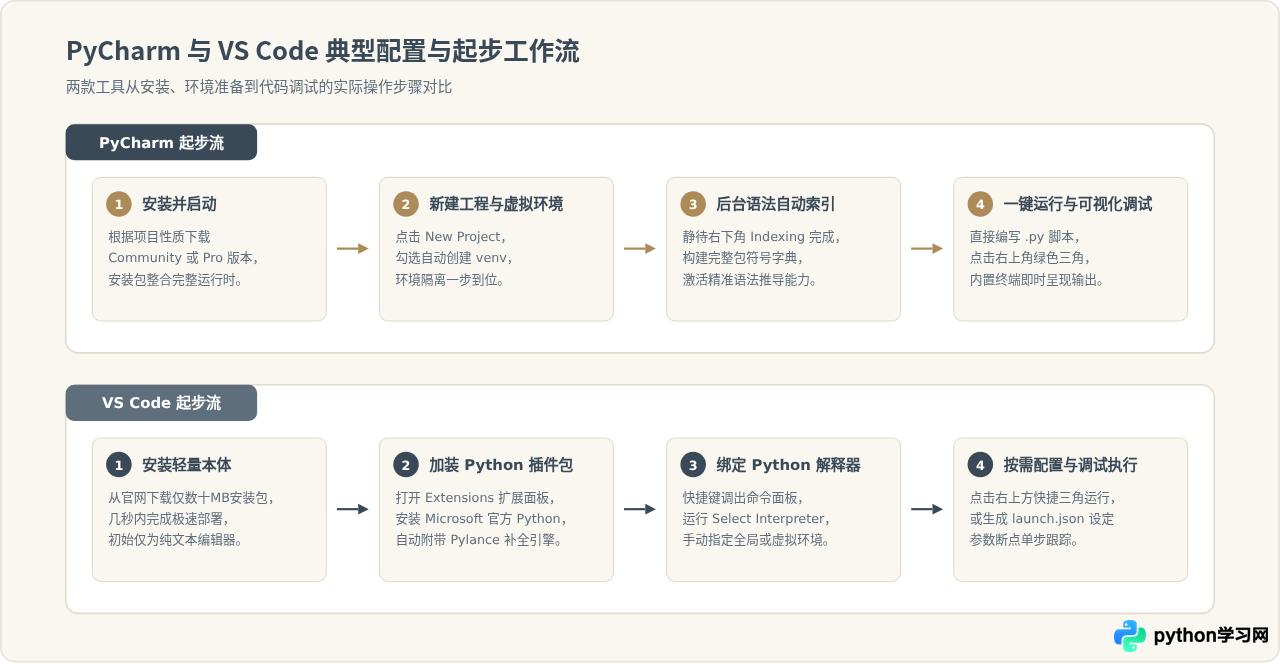
Task: Click the line 激活精准语法推导能力
Action: (x=750, y=279)
